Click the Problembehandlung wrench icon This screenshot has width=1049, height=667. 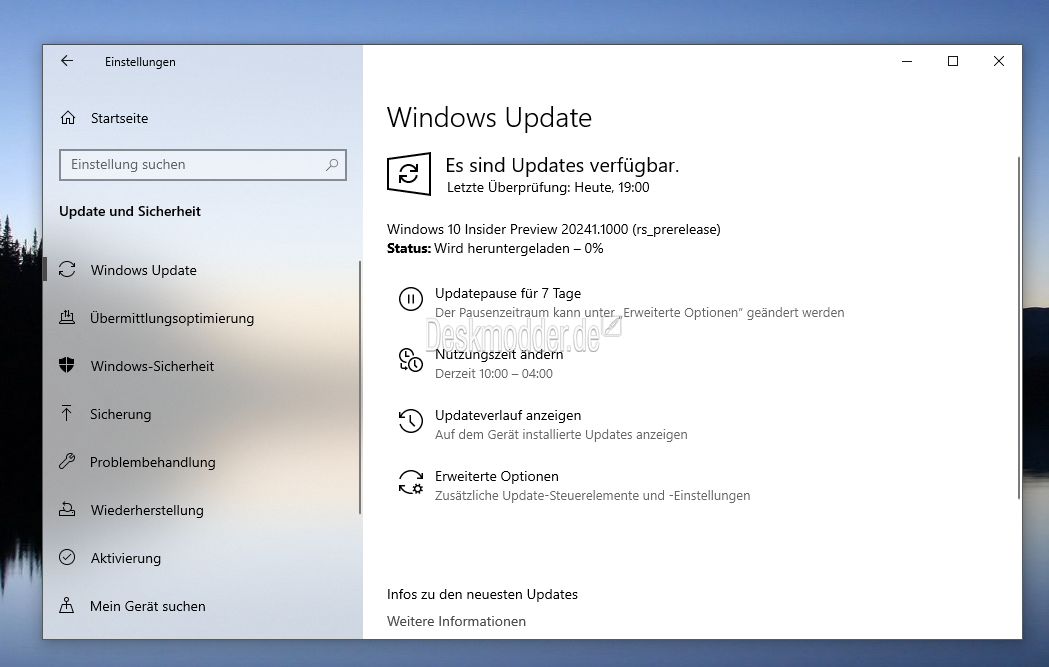pos(67,462)
